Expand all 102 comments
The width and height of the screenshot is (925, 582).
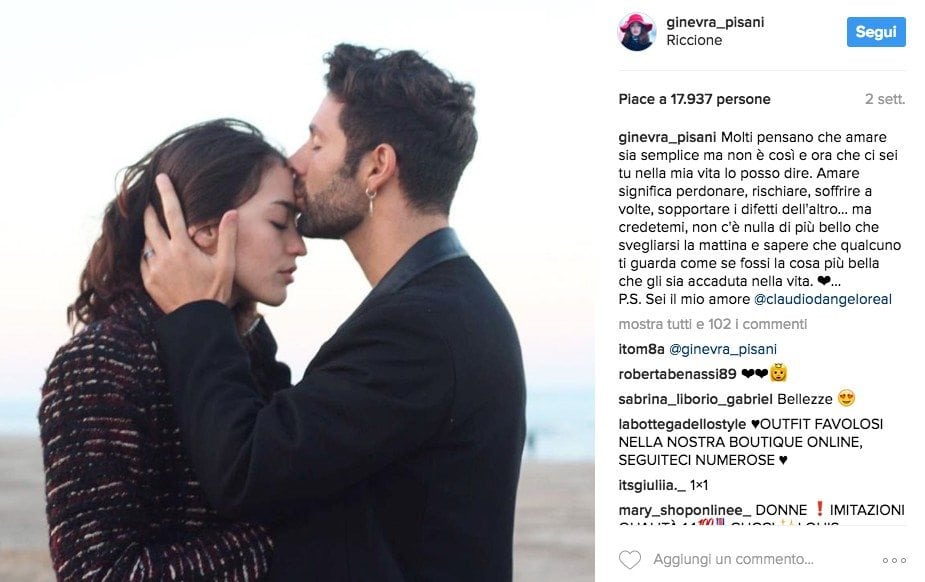click(x=713, y=324)
